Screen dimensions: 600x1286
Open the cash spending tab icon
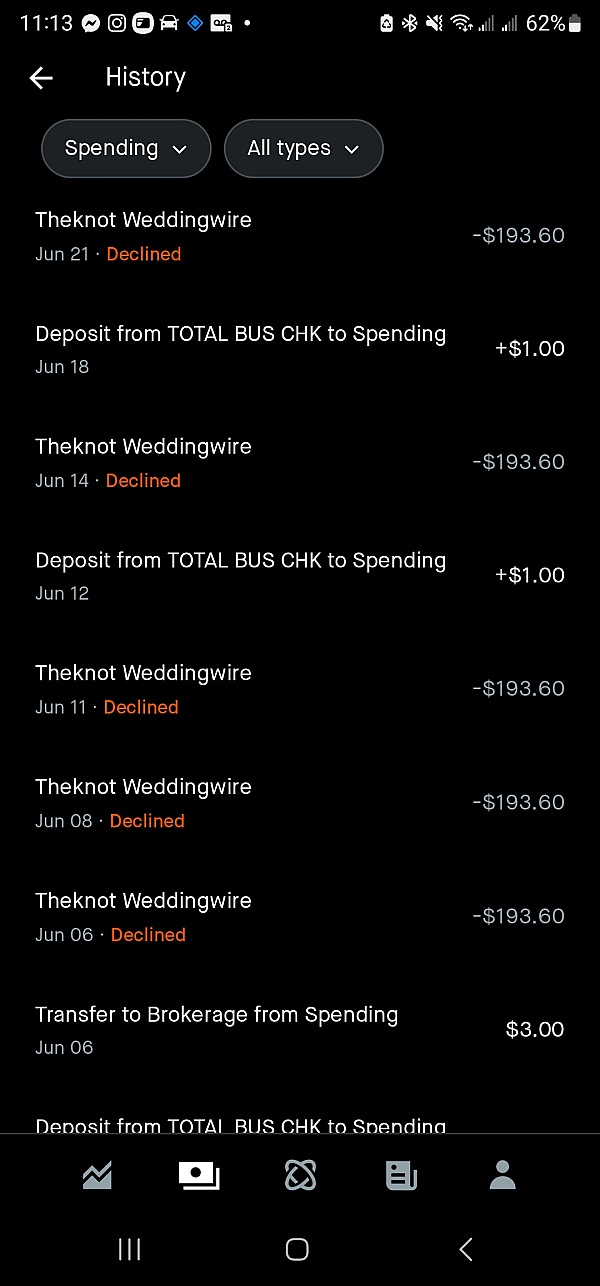[x=199, y=1176]
